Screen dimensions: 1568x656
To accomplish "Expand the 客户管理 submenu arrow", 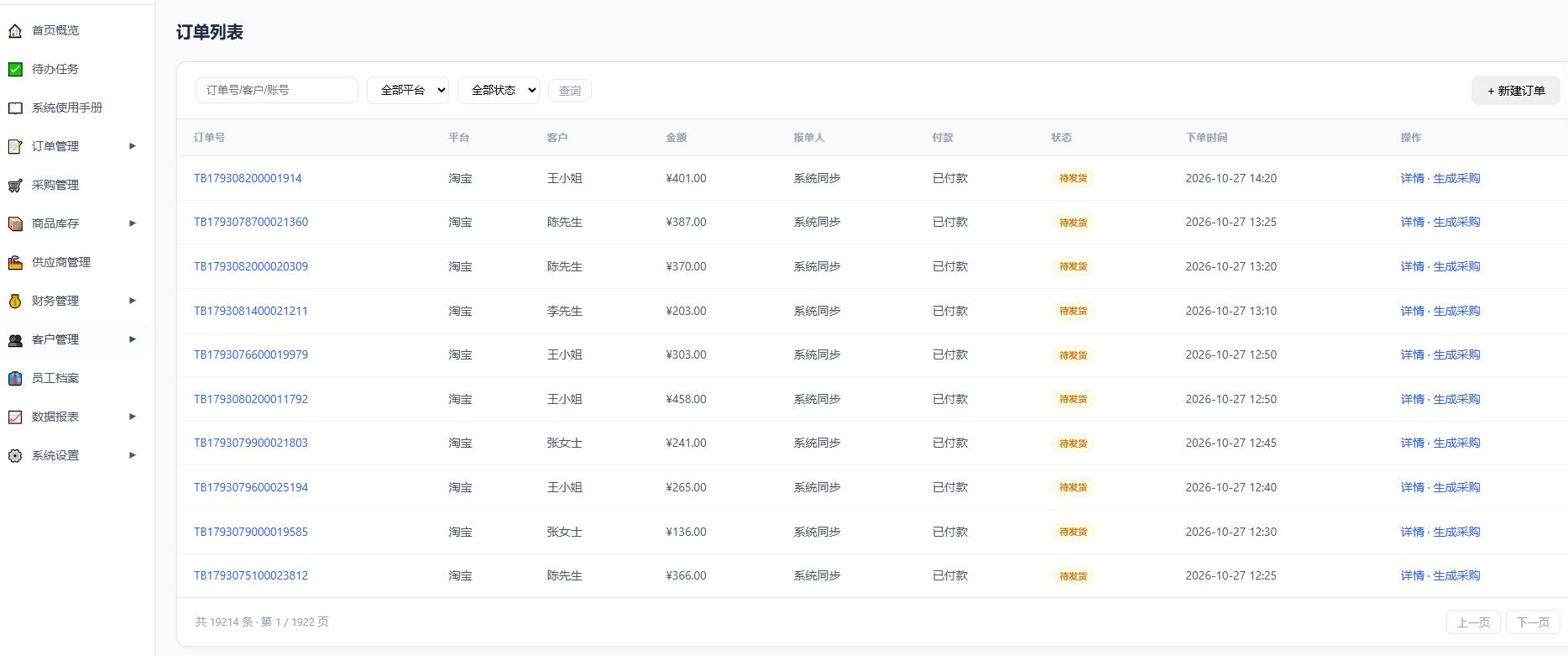I will (x=133, y=339).
